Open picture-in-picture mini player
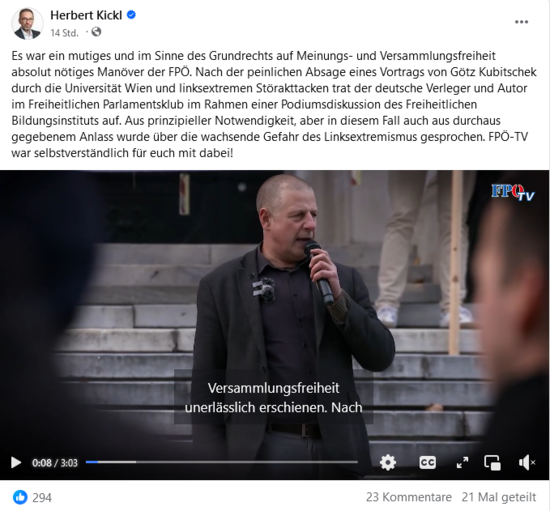Viewport: 550px width, 511px height. pos(492,463)
